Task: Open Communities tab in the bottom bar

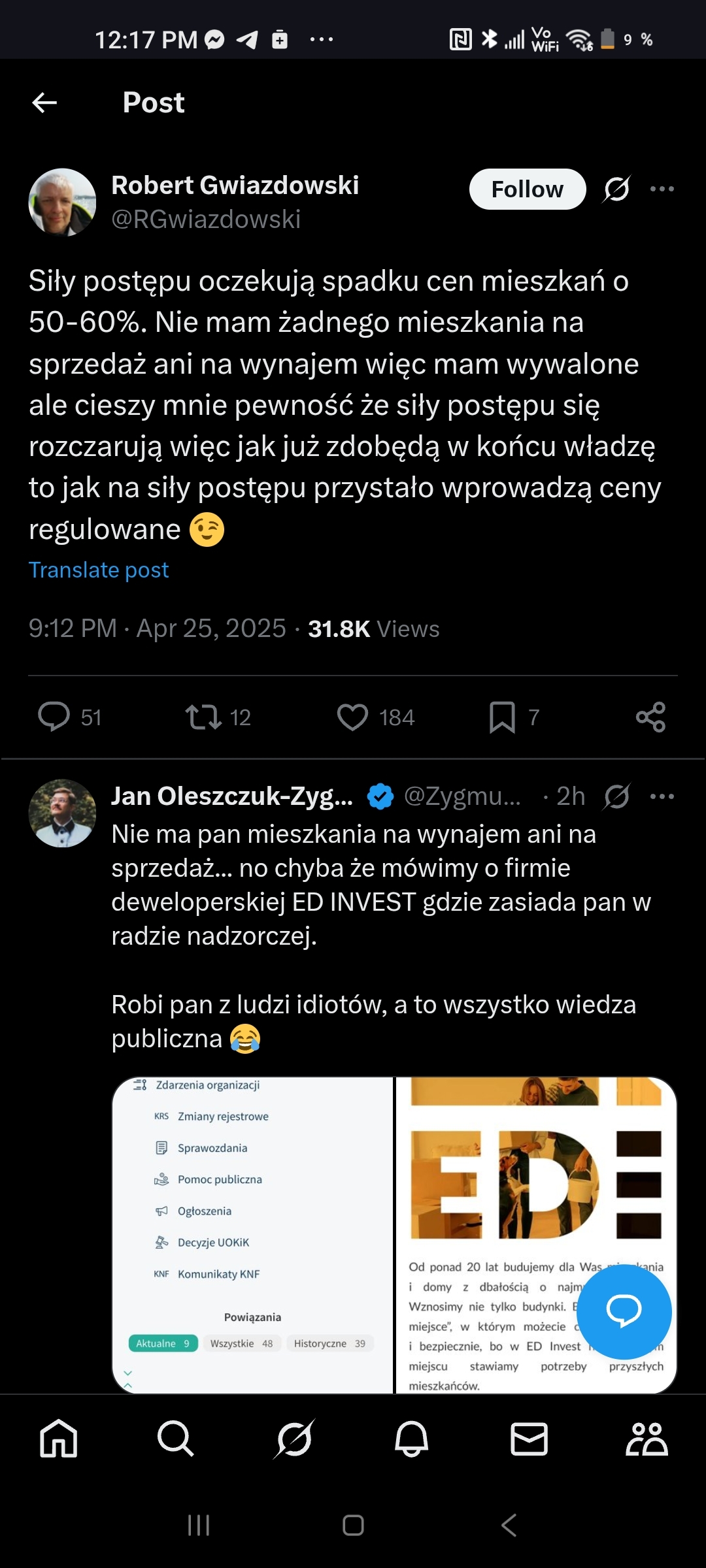Action: click(x=647, y=1439)
